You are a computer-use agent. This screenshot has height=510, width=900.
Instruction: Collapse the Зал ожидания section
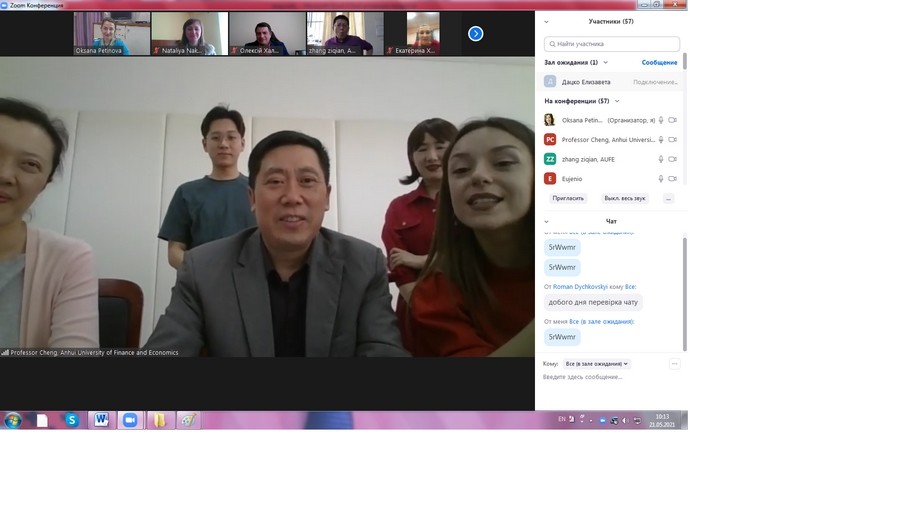(x=606, y=63)
